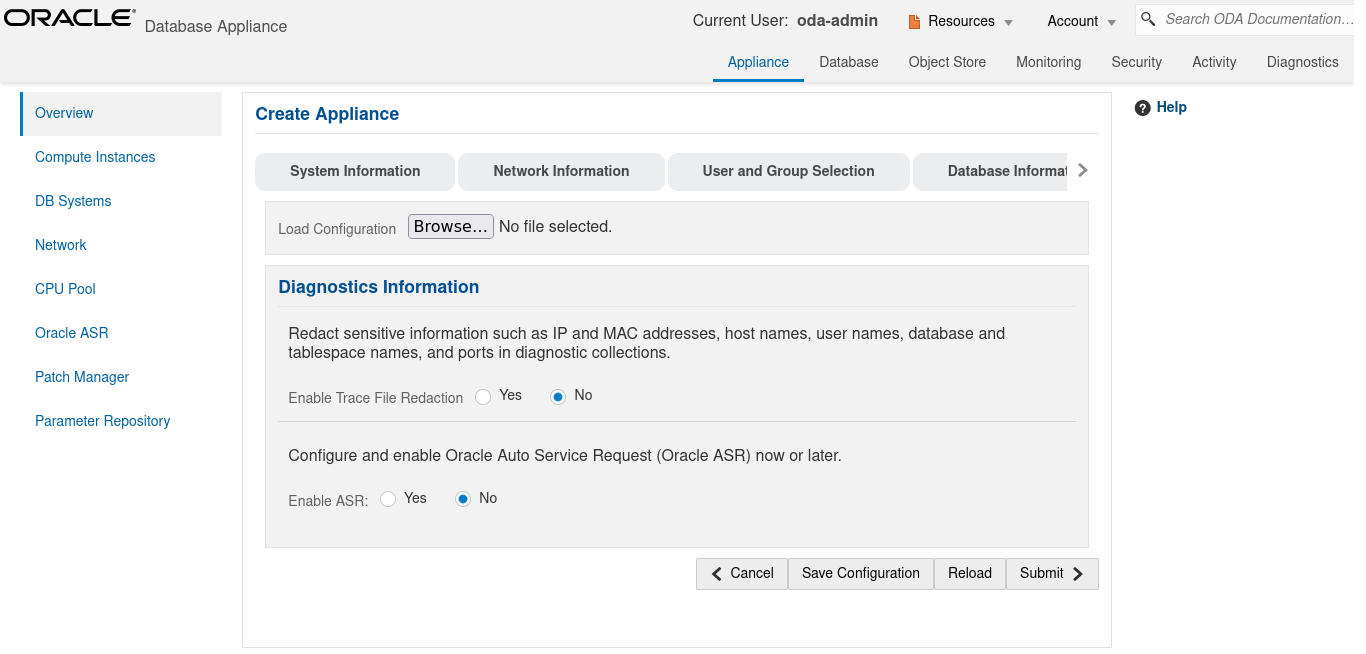Open Patch Manager in the sidebar
The width and height of the screenshot is (1366, 654).
pyautogui.click(x=82, y=377)
